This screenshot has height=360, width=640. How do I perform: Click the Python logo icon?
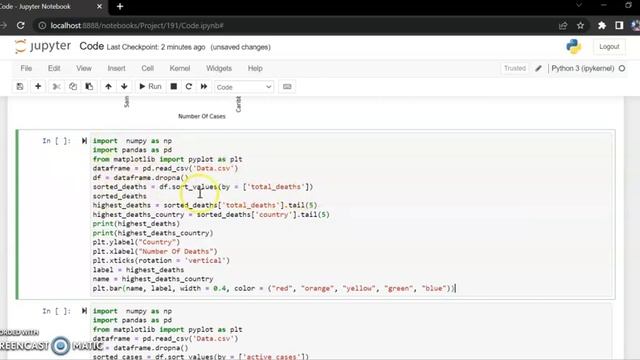[573, 47]
